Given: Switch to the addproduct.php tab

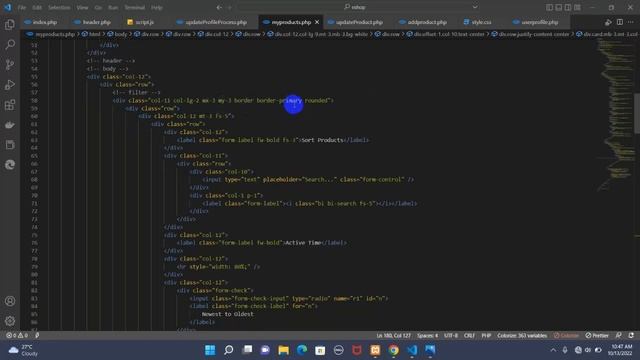Looking at the screenshot, I should tap(427, 22).
